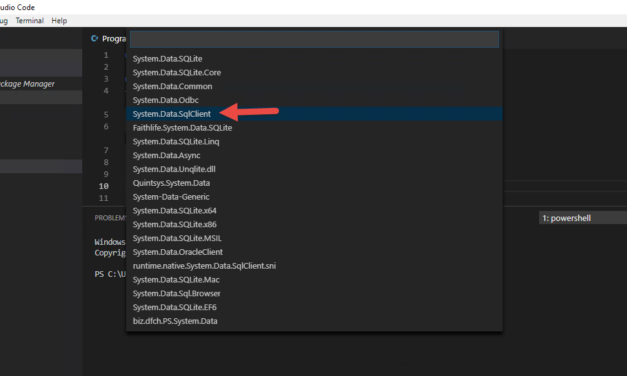627x376 pixels.
Task: Choose System.Data.SQLite.x64 package
Action: click(x=314, y=210)
